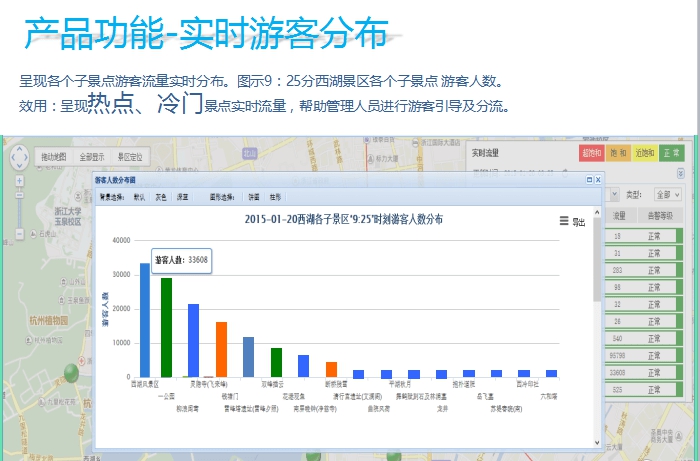Screen dimensions: 700x461
Task: Maximize the 游客人数分布图 chart window
Action: pos(588,180)
